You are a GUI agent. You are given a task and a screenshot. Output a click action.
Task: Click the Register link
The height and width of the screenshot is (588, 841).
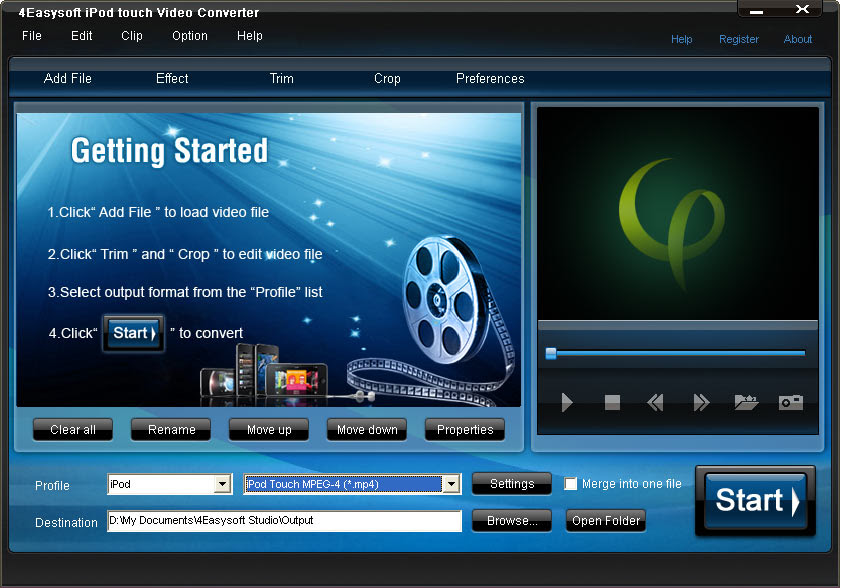tap(739, 39)
